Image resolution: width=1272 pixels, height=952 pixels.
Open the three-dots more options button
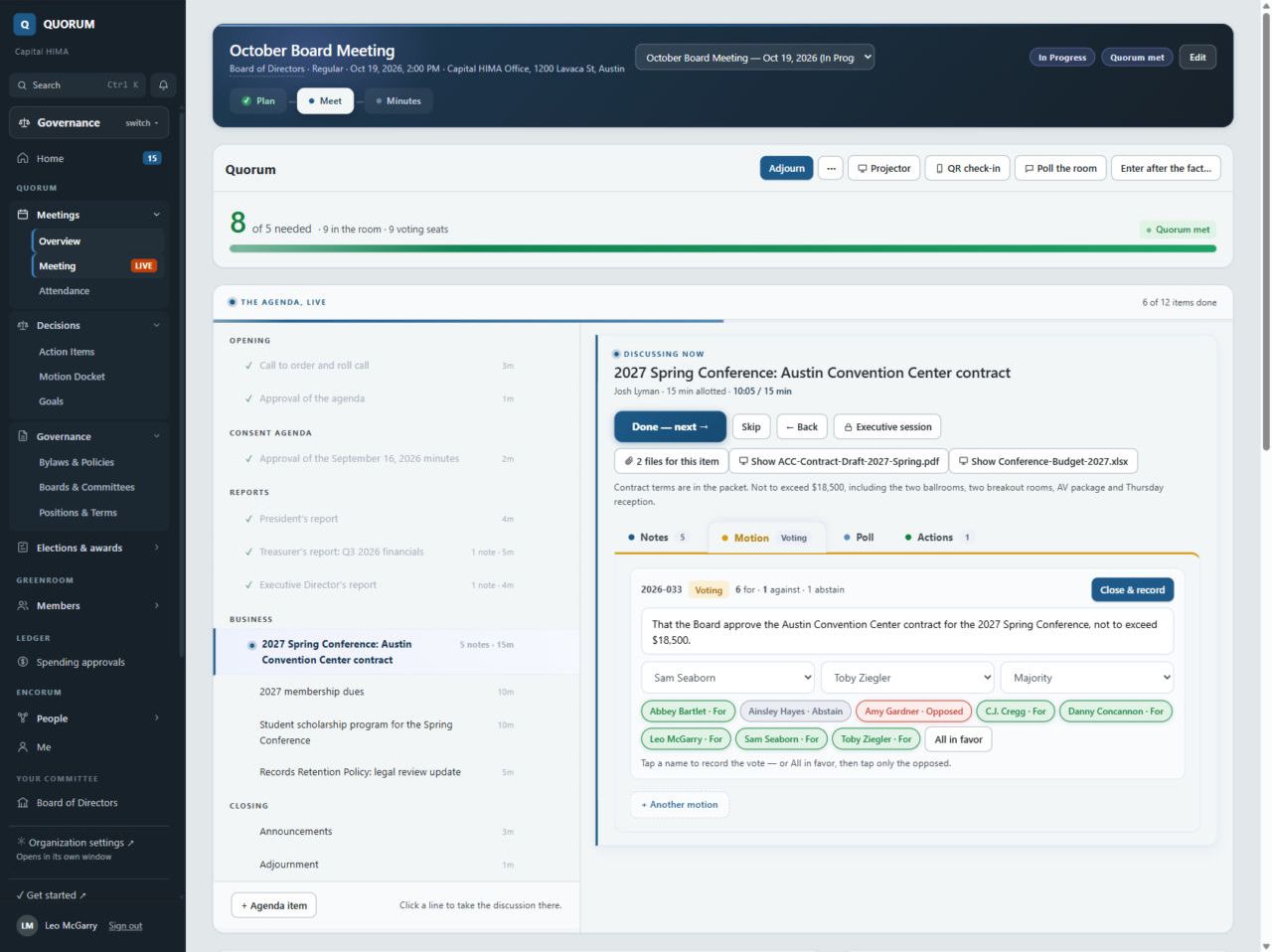[x=831, y=169]
